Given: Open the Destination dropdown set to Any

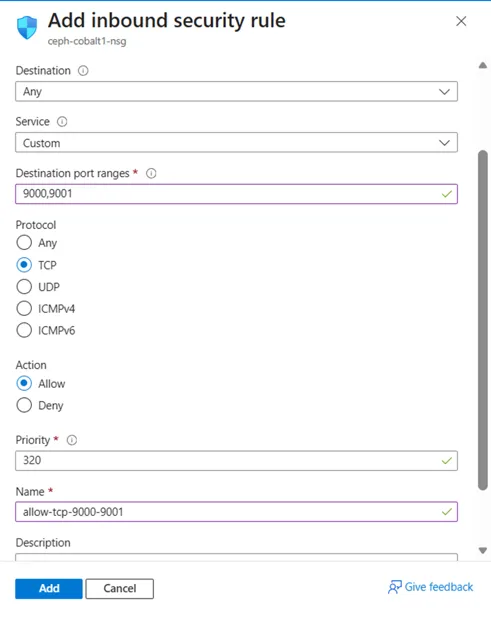Looking at the screenshot, I should 236,91.
